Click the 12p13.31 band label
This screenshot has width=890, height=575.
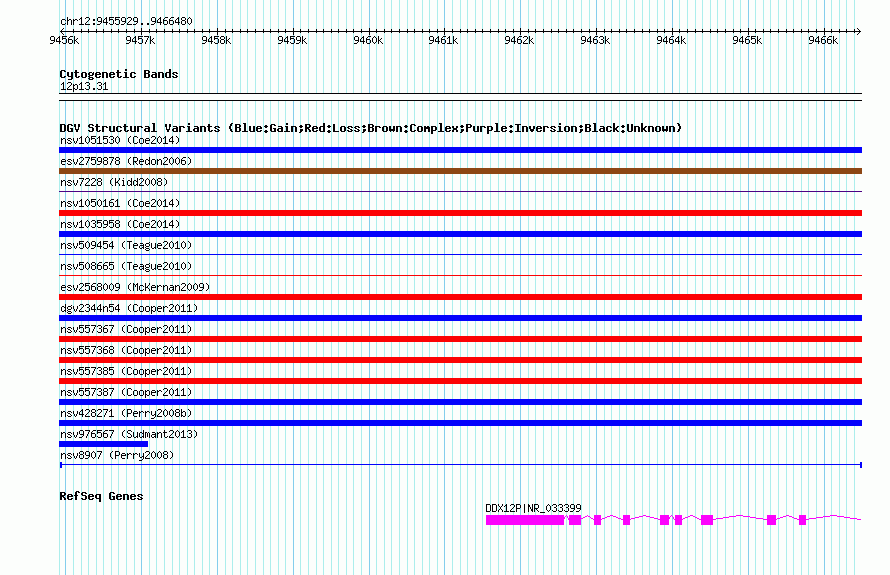tap(84, 86)
